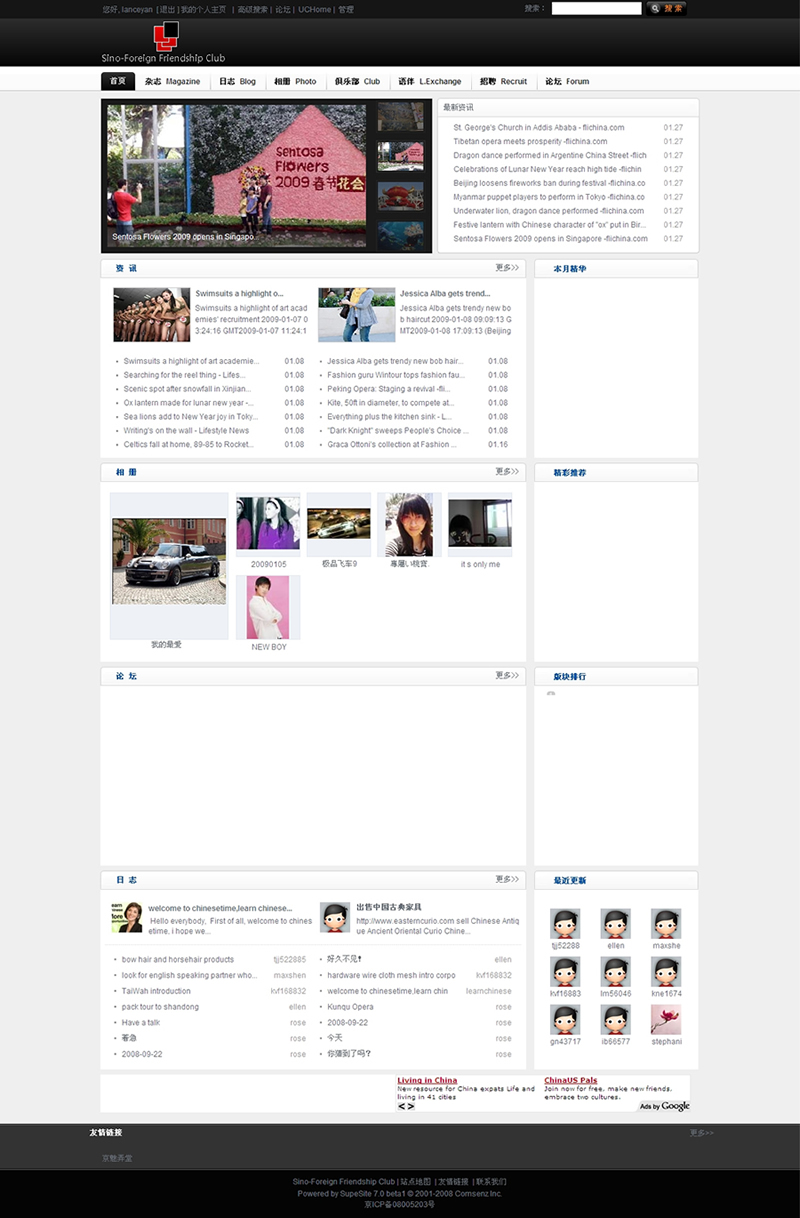Open ellen's avatar in recent updates
Viewport: 800px width, 1218px height.
(x=615, y=923)
